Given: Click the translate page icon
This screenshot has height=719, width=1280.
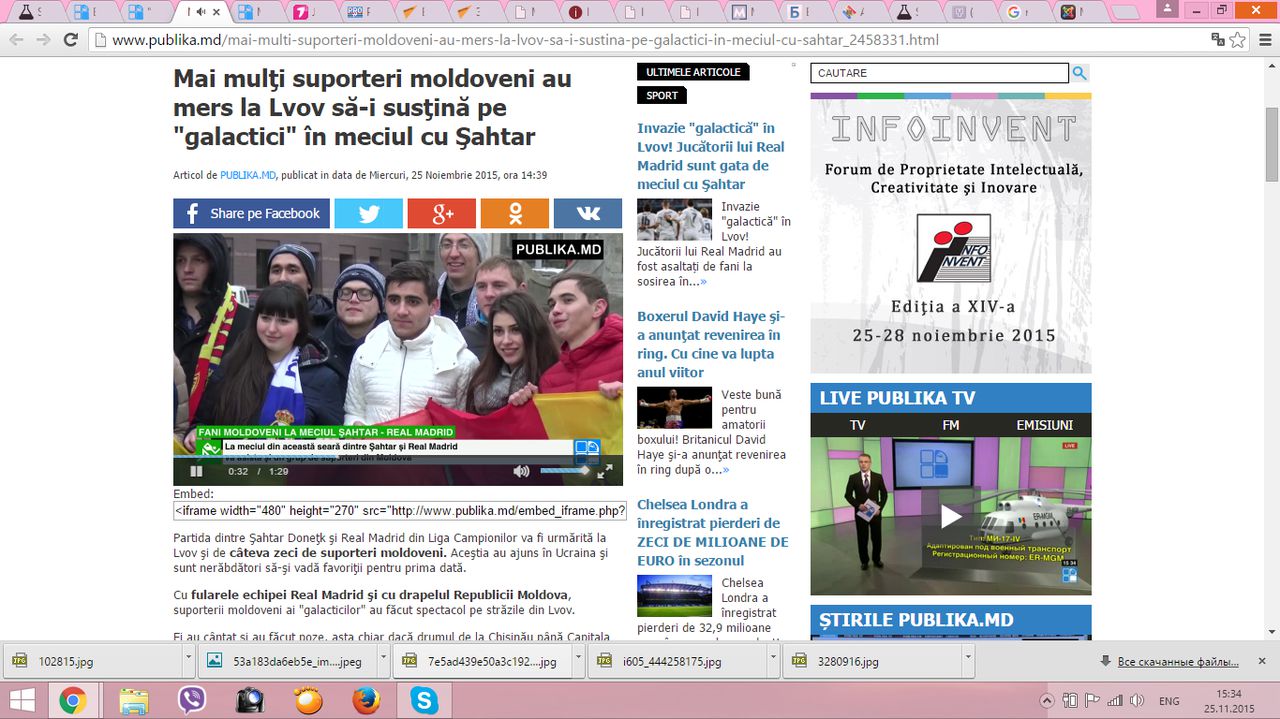Looking at the screenshot, I should 1217,40.
